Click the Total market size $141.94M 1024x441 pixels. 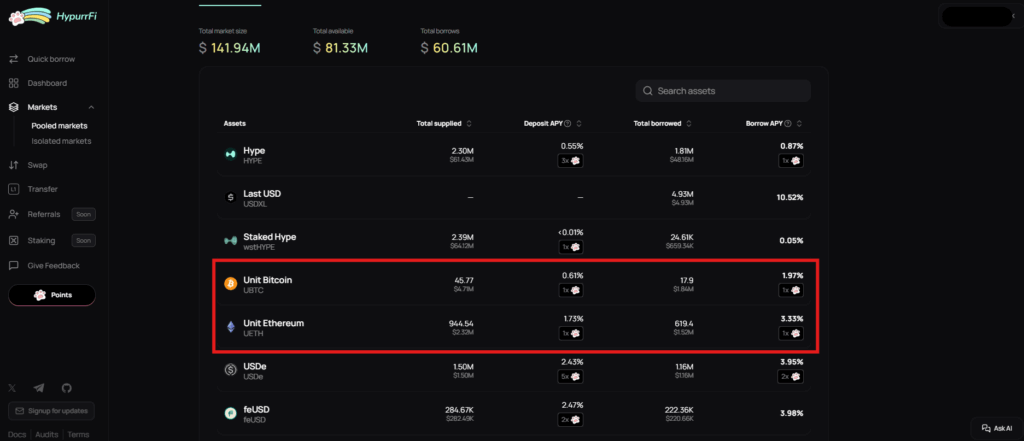coord(230,48)
